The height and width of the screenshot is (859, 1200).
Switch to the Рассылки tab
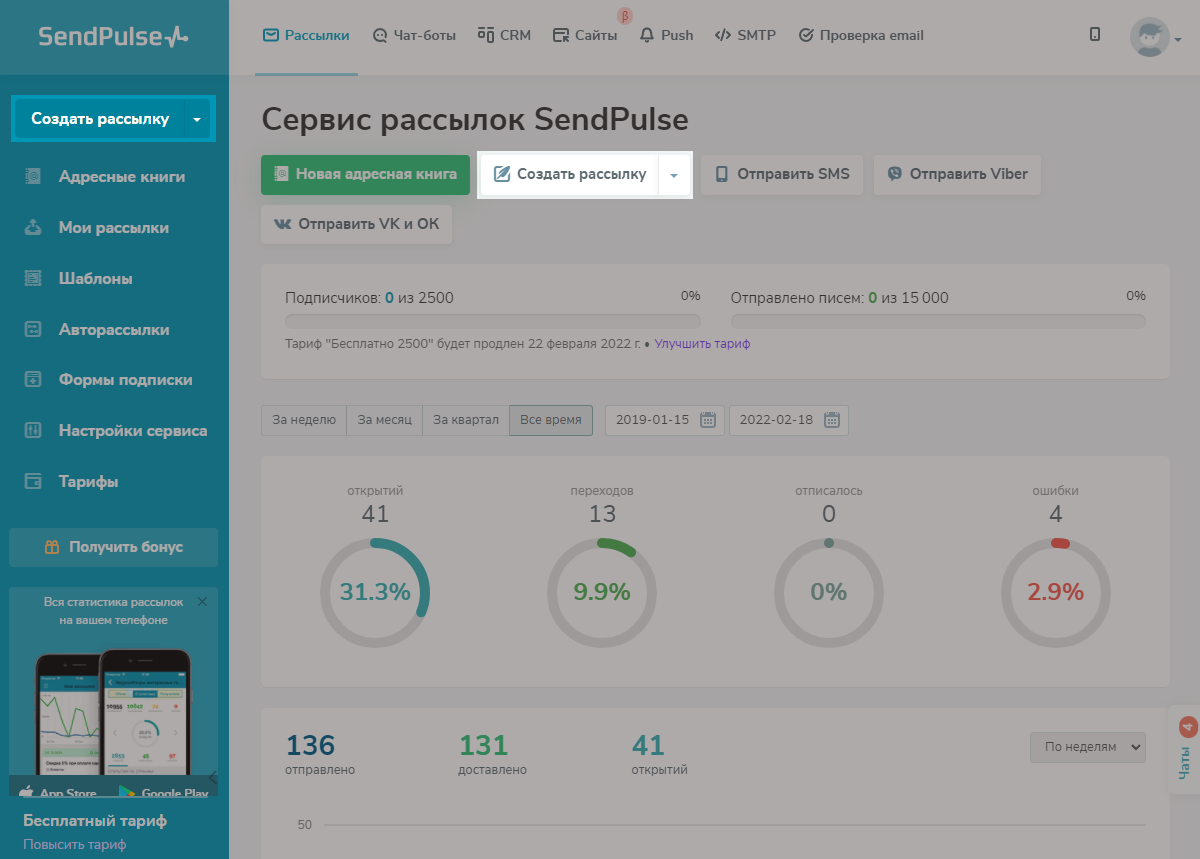coord(306,35)
